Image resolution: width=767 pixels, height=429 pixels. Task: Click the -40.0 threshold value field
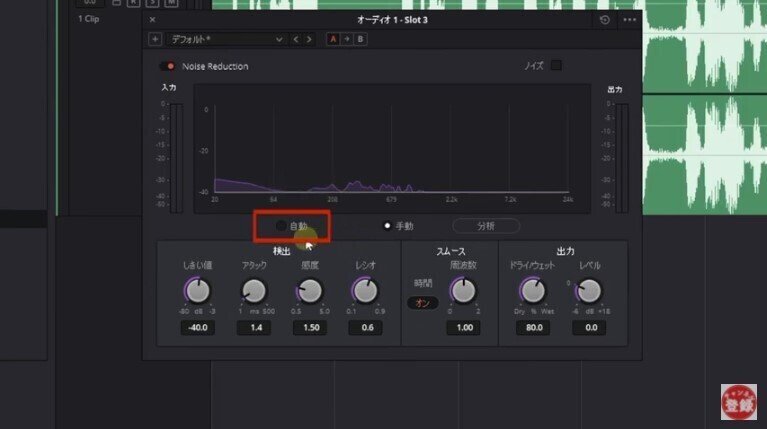198,327
